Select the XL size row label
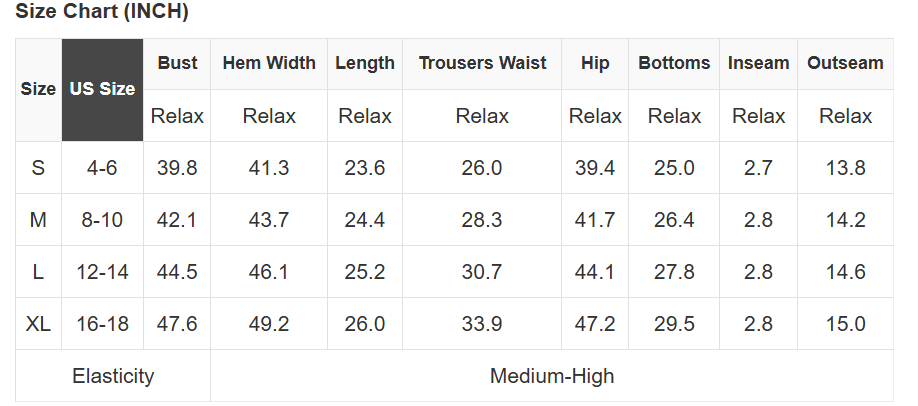Image resolution: width=918 pixels, height=406 pixels. 38,323
